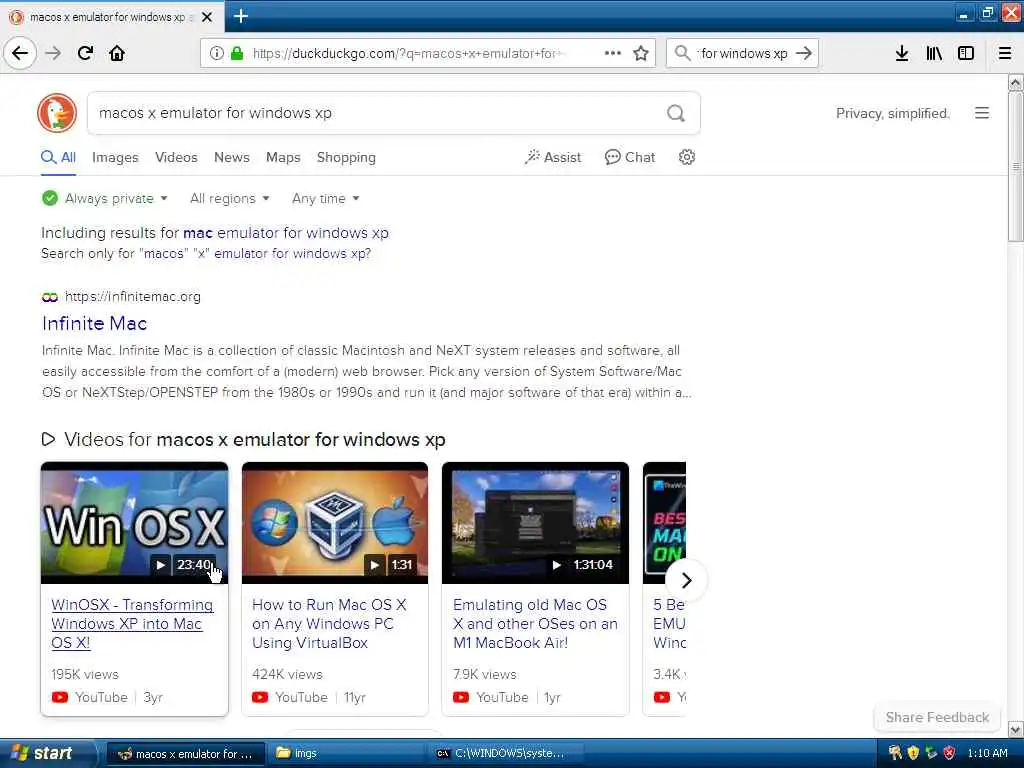Click the vertical scrollbar down arrow
Screen dimensions: 1024x768
click(1016, 729)
